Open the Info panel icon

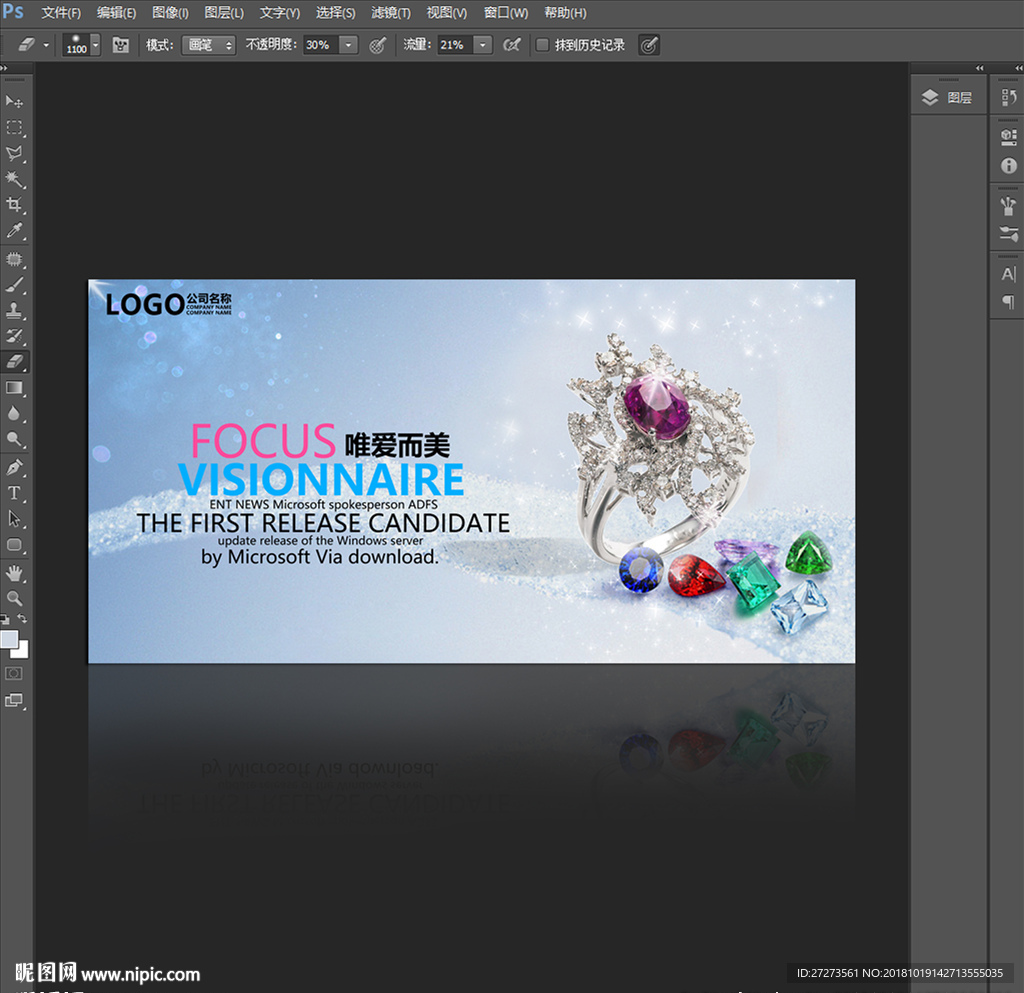pos(1008,166)
